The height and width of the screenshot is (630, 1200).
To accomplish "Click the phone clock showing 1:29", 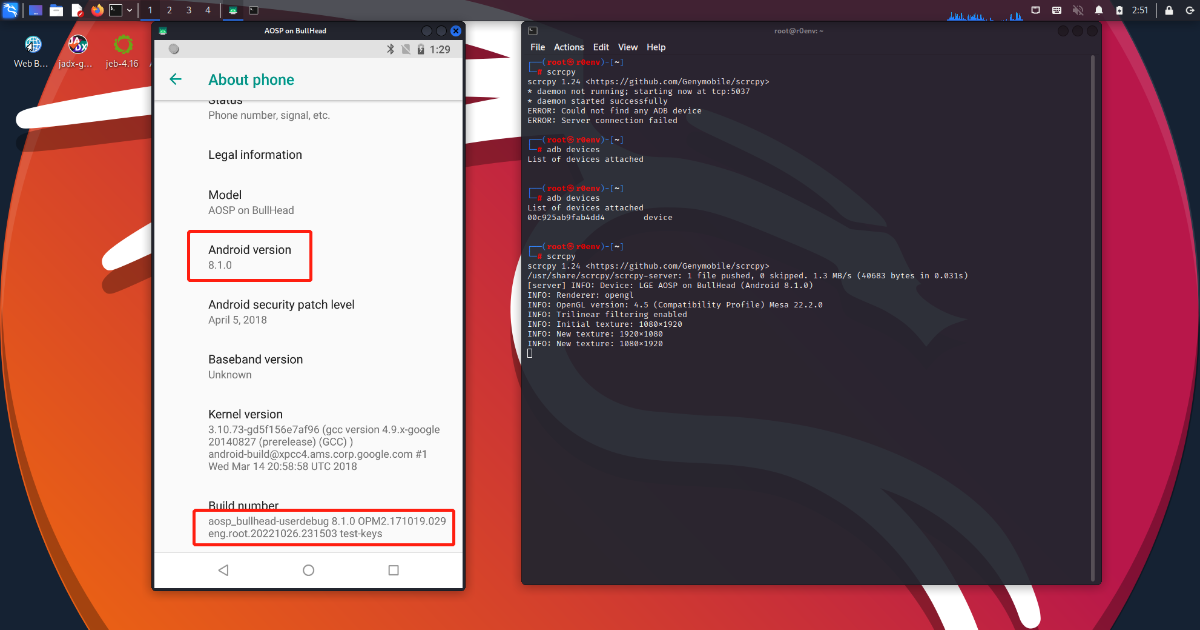I will 440,49.
